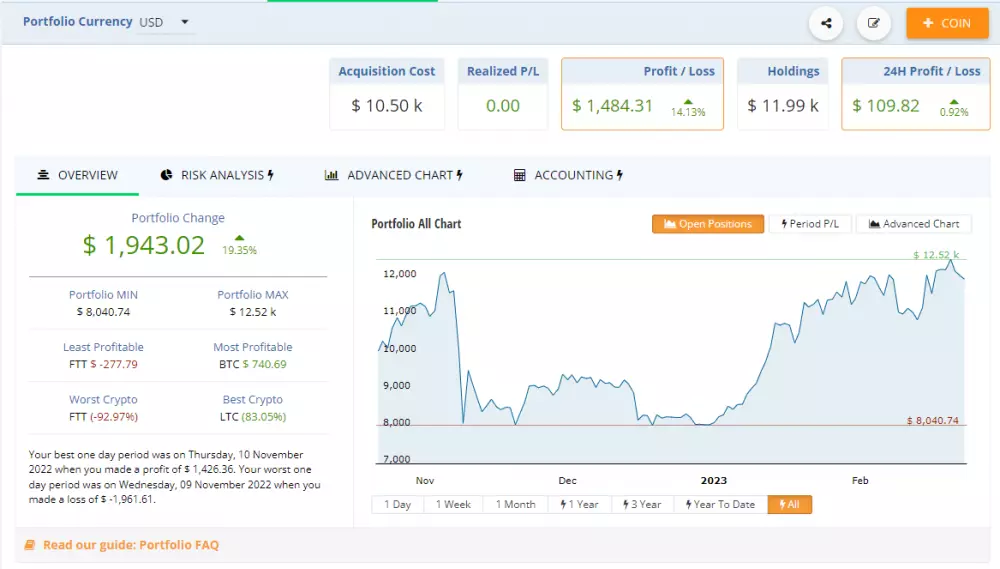
Task: Click the share portfolio icon
Action: (826, 23)
